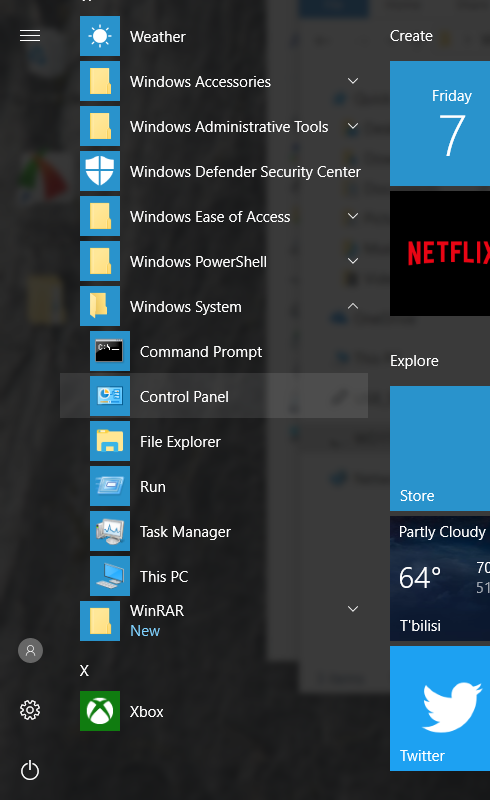This screenshot has height=800, width=490.
Task: Click the Windows System open folder icon
Action: [100, 306]
